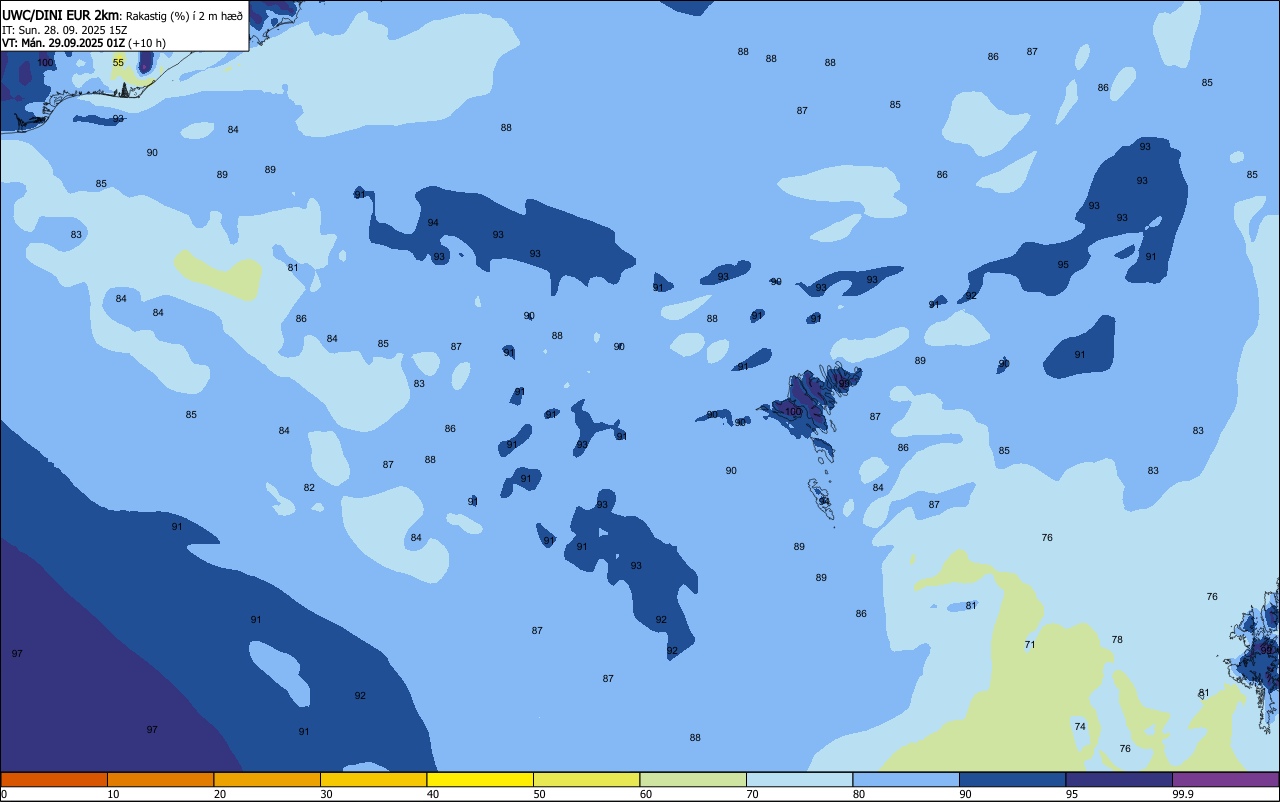
Task: Click the 60–70 light green legend swatch
Action: (693, 779)
